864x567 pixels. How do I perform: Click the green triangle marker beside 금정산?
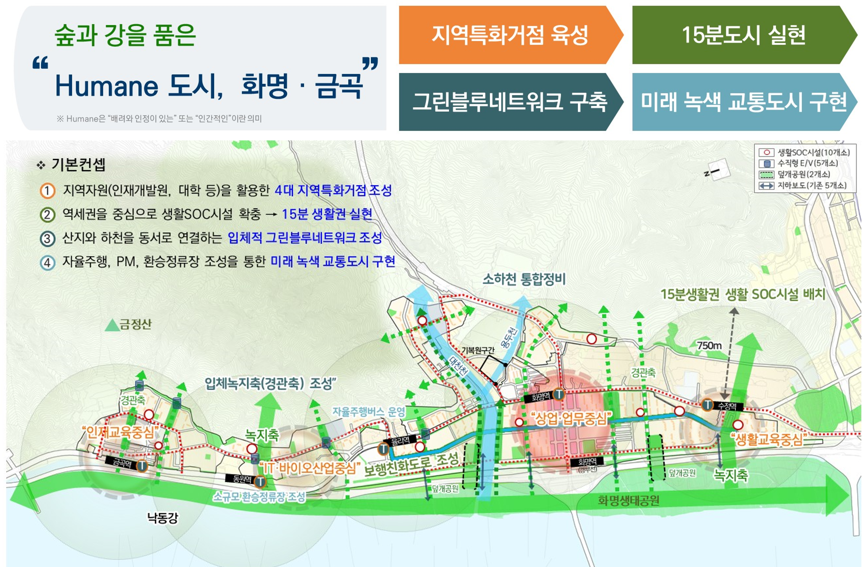(x=111, y=325)
